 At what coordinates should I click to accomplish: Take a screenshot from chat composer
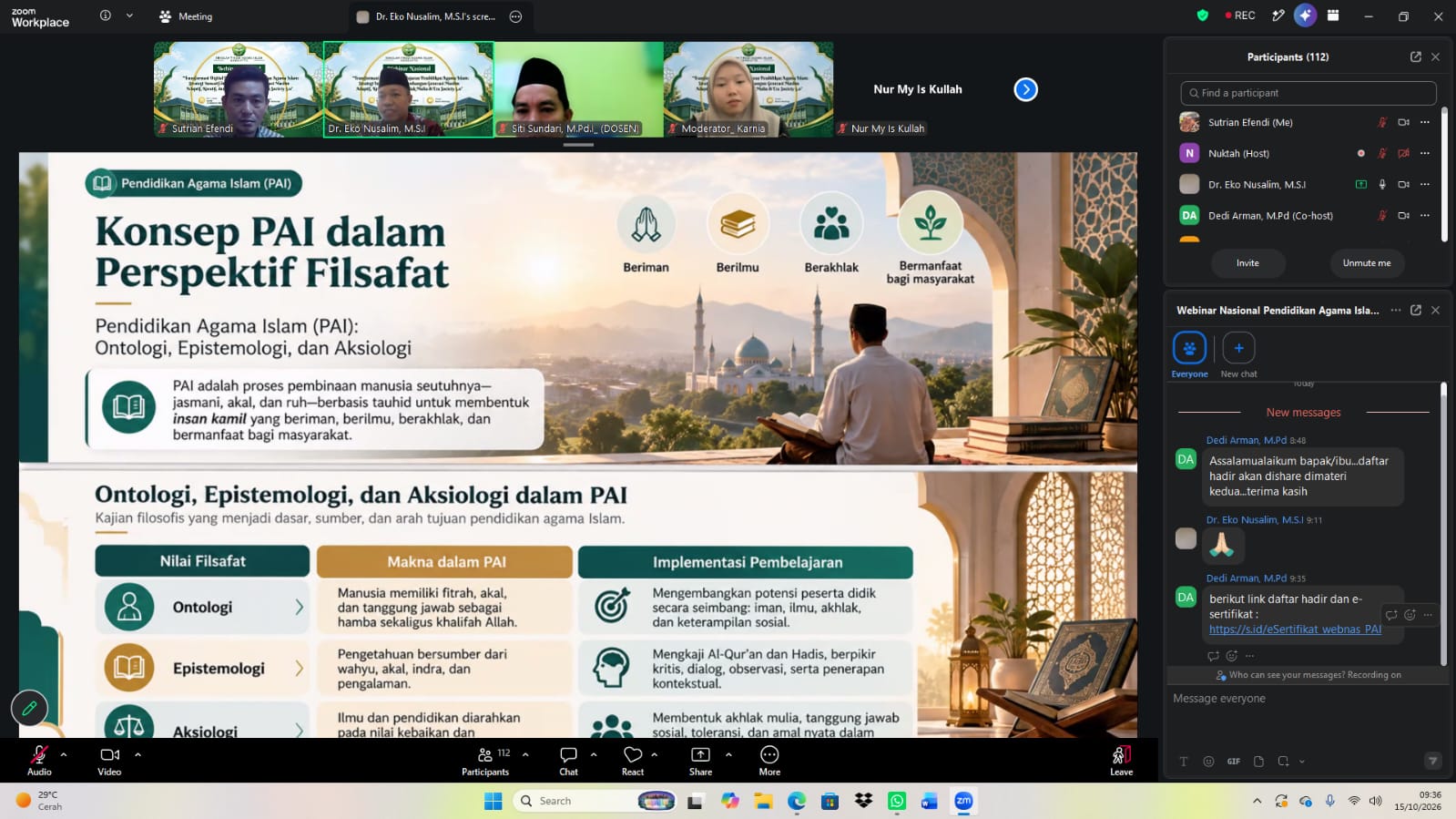[1283, 762]
